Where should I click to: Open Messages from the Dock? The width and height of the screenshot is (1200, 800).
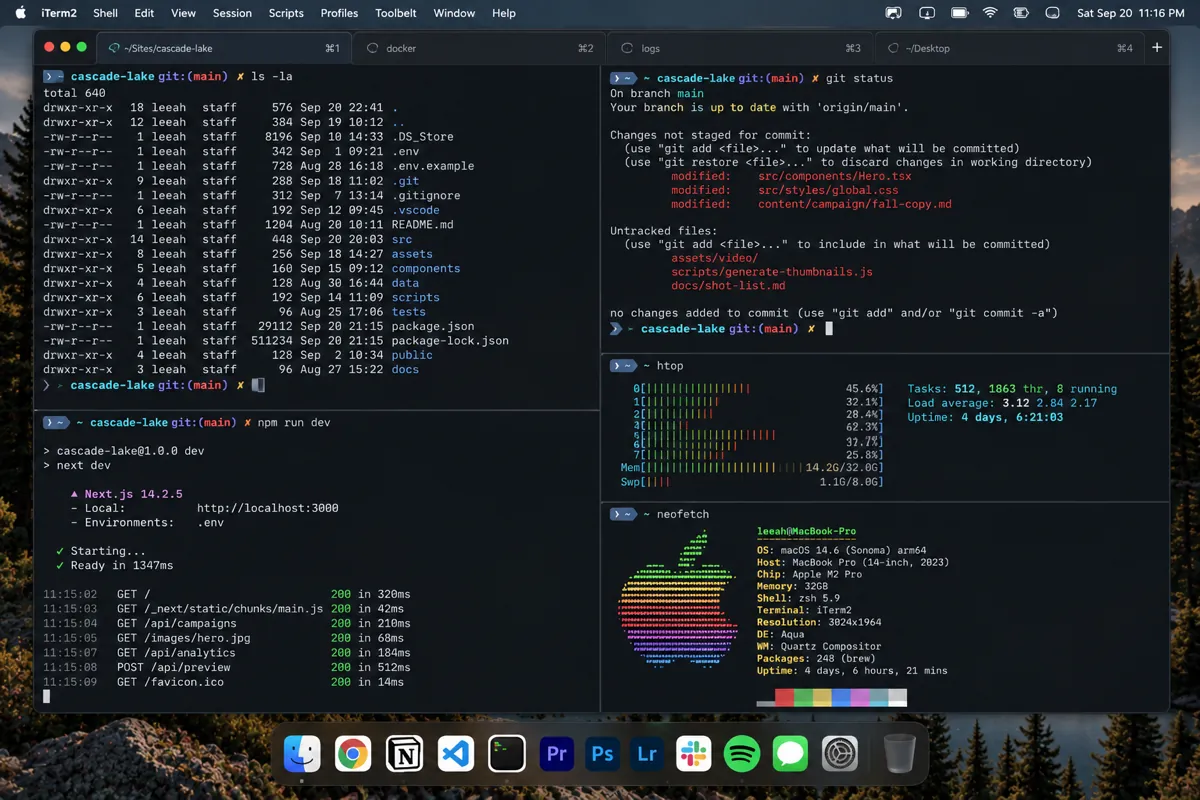(790, 754)
